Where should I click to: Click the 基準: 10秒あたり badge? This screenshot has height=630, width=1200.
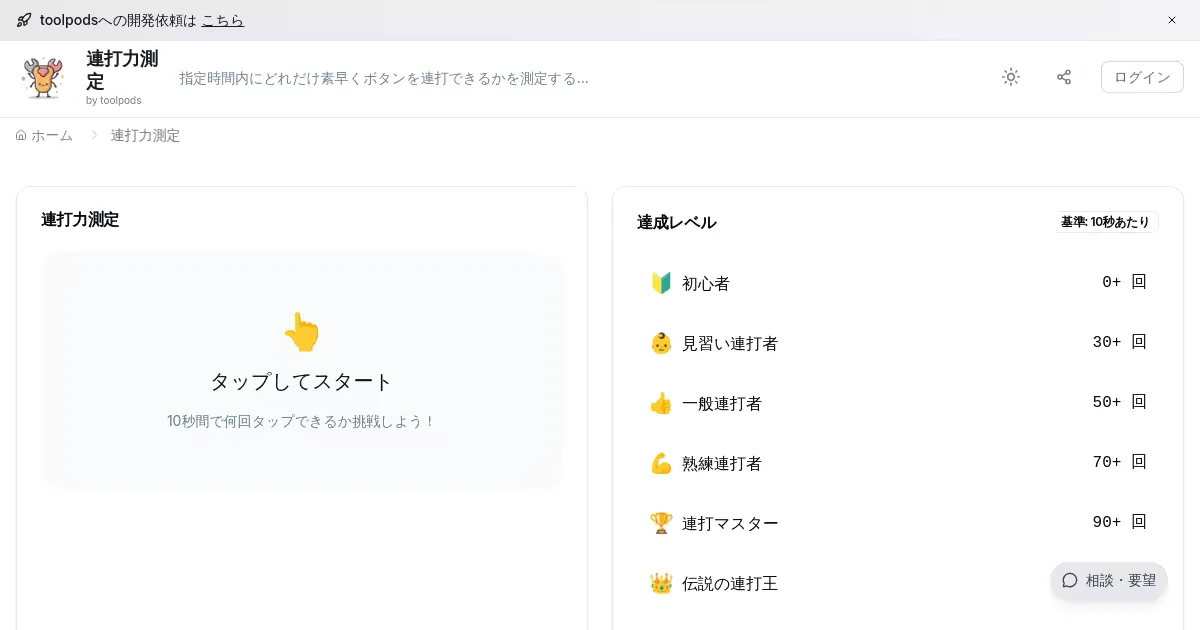coord(1105,222)
